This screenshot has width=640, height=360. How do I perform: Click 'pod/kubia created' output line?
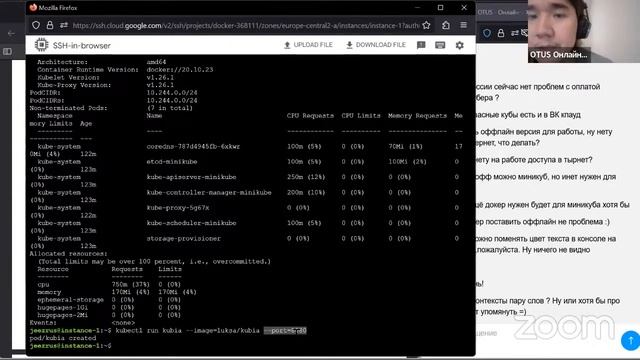coord(63,338)
